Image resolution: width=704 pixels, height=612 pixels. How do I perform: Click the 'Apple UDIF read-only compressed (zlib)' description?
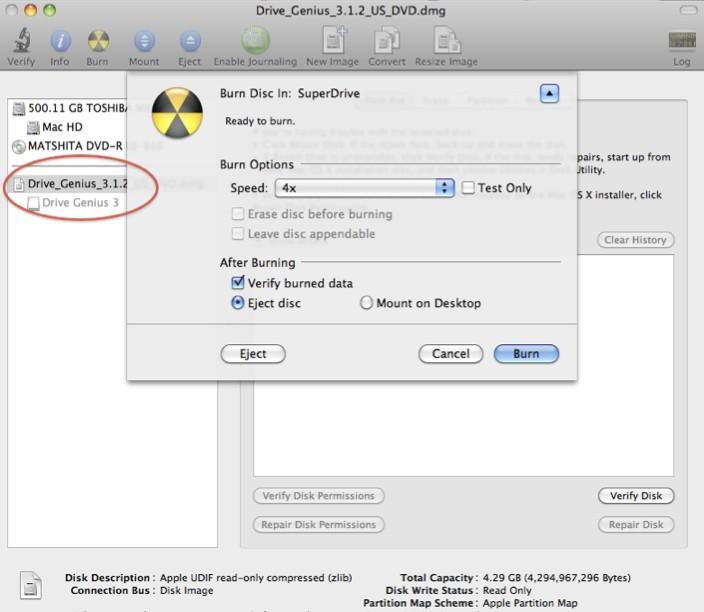(256, 577)
